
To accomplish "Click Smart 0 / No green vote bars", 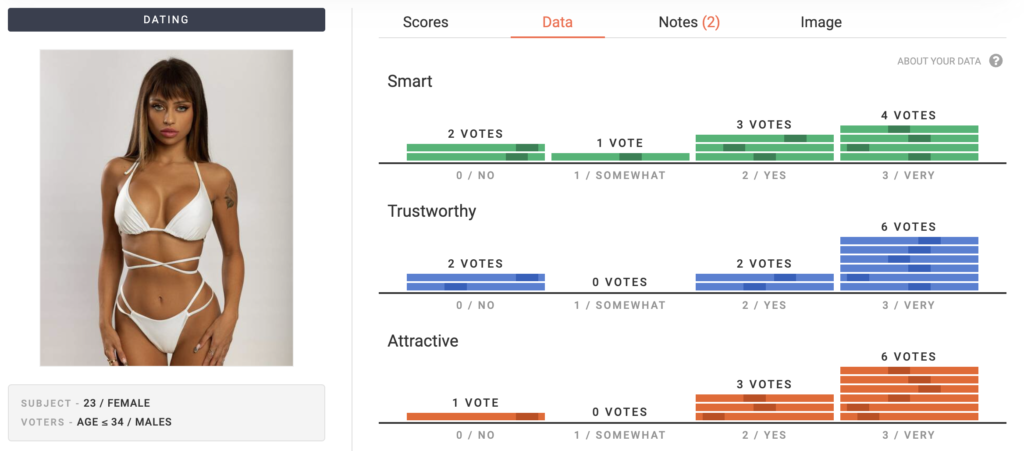I will [476, 152].
